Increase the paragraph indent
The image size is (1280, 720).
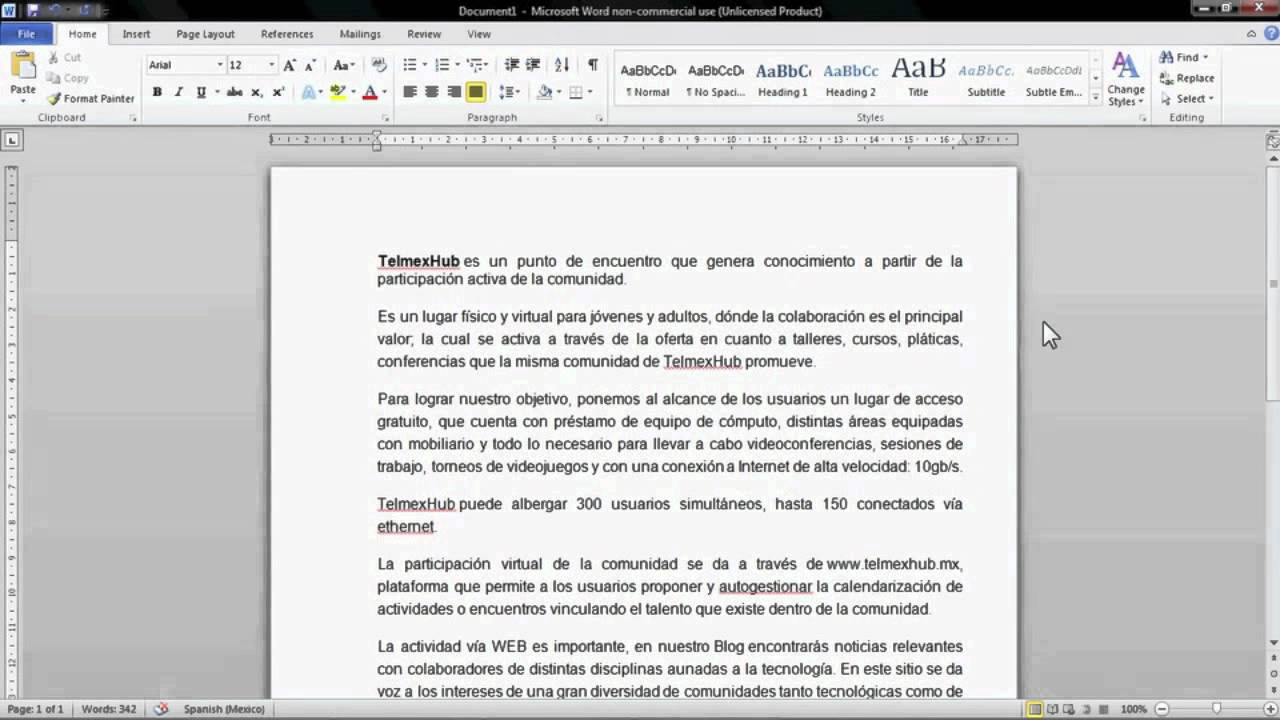[533, 65]
